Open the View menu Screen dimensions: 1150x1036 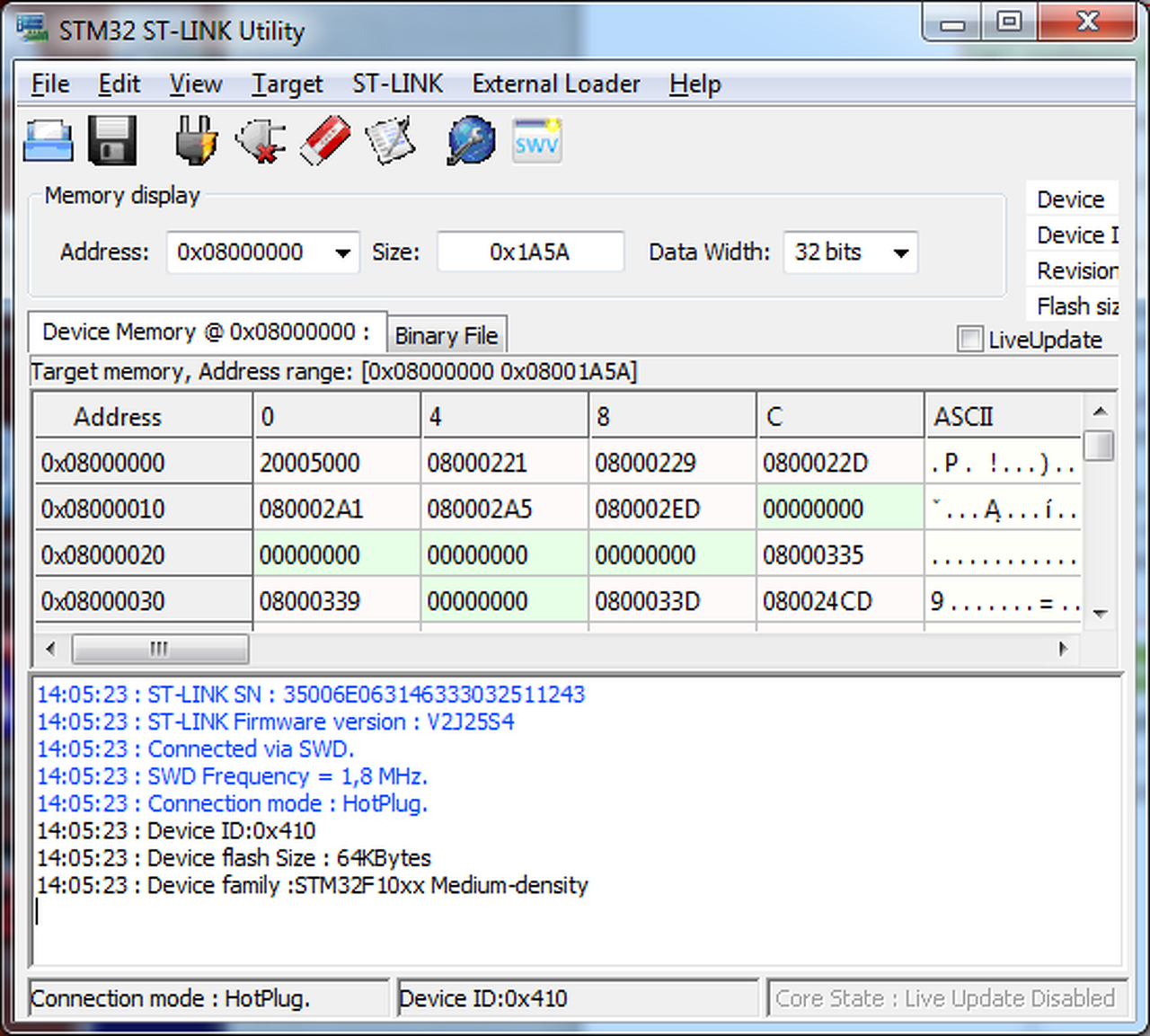point(196,84)
